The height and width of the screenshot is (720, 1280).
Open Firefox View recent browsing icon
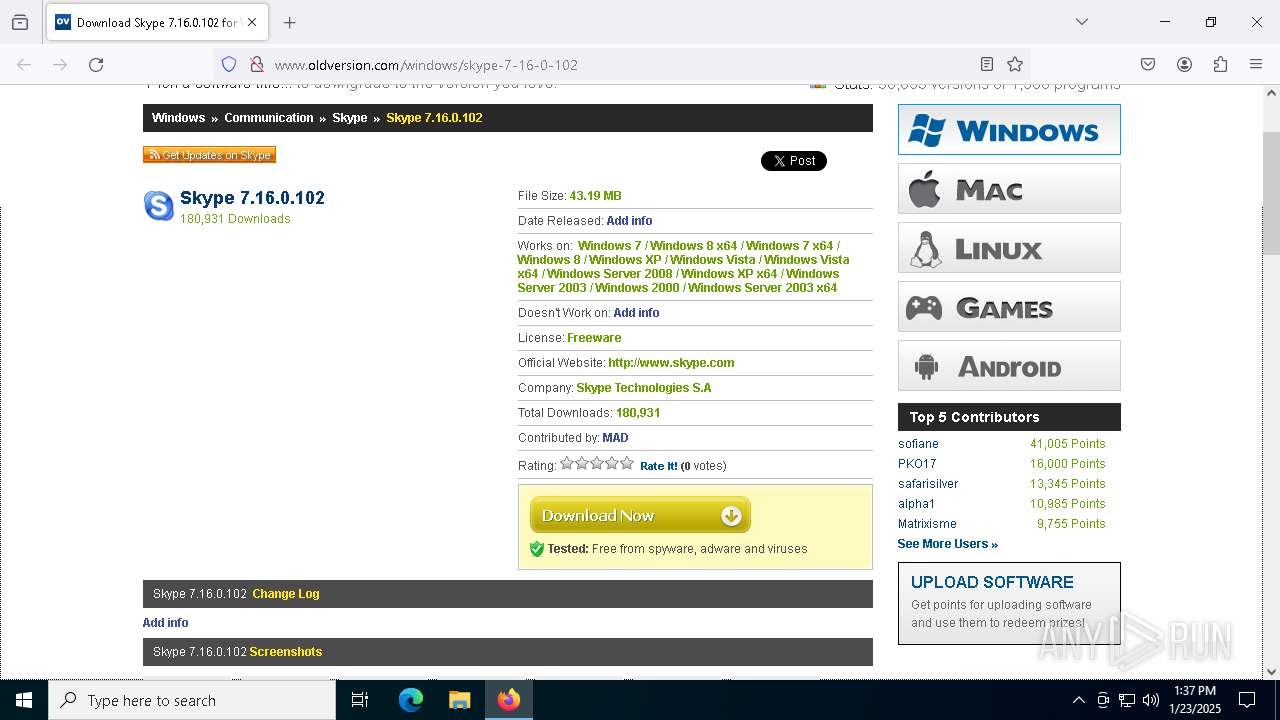click(x=20, y=22)
